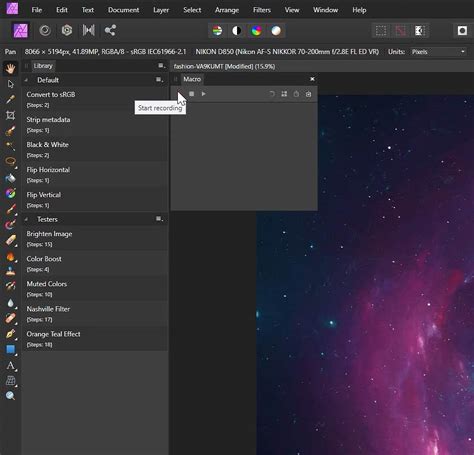474x455 pixels.
Task: Collapse the Default macro category
Action: pos(26,80)
